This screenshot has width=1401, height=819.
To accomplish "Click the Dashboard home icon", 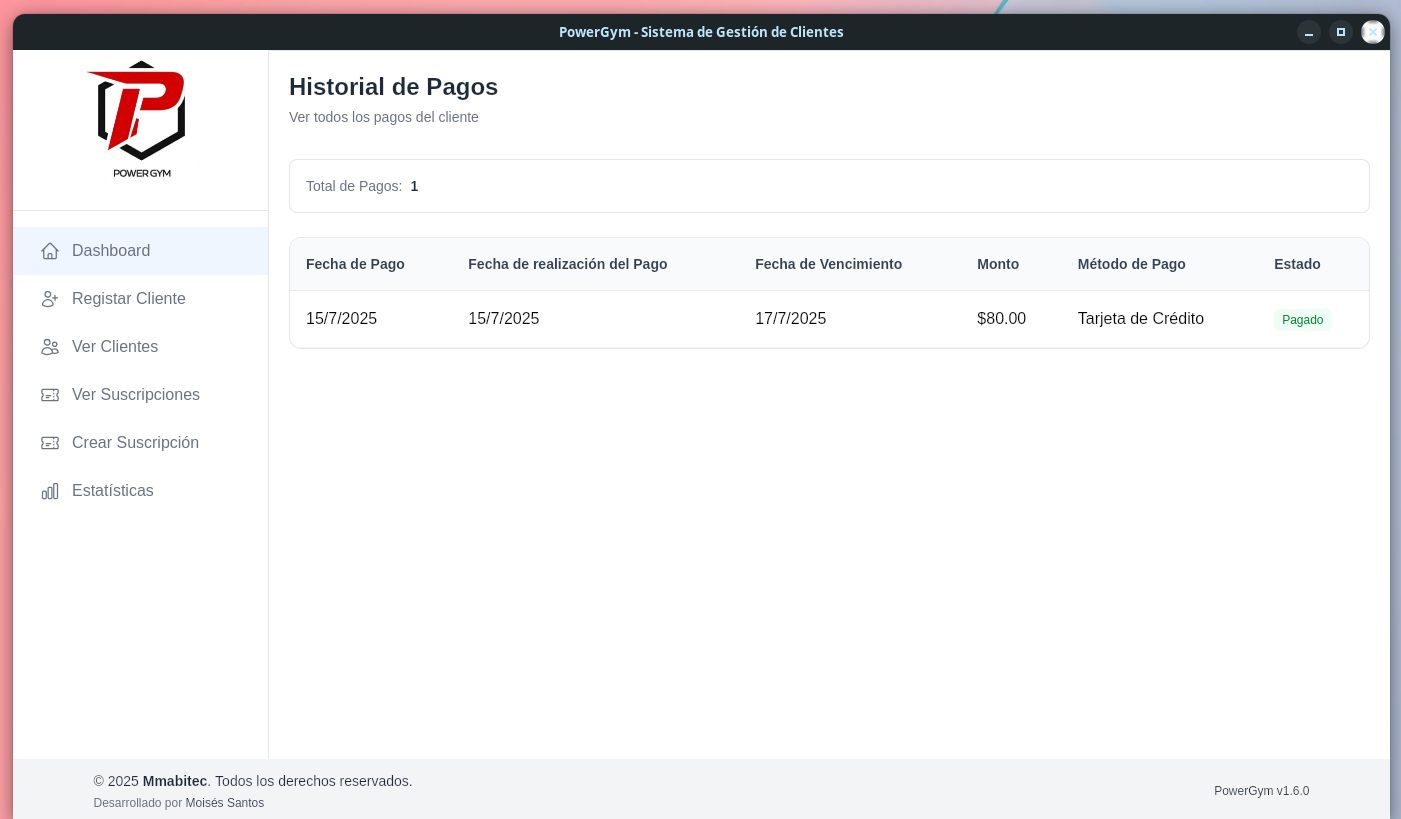I will pos(50,251).
